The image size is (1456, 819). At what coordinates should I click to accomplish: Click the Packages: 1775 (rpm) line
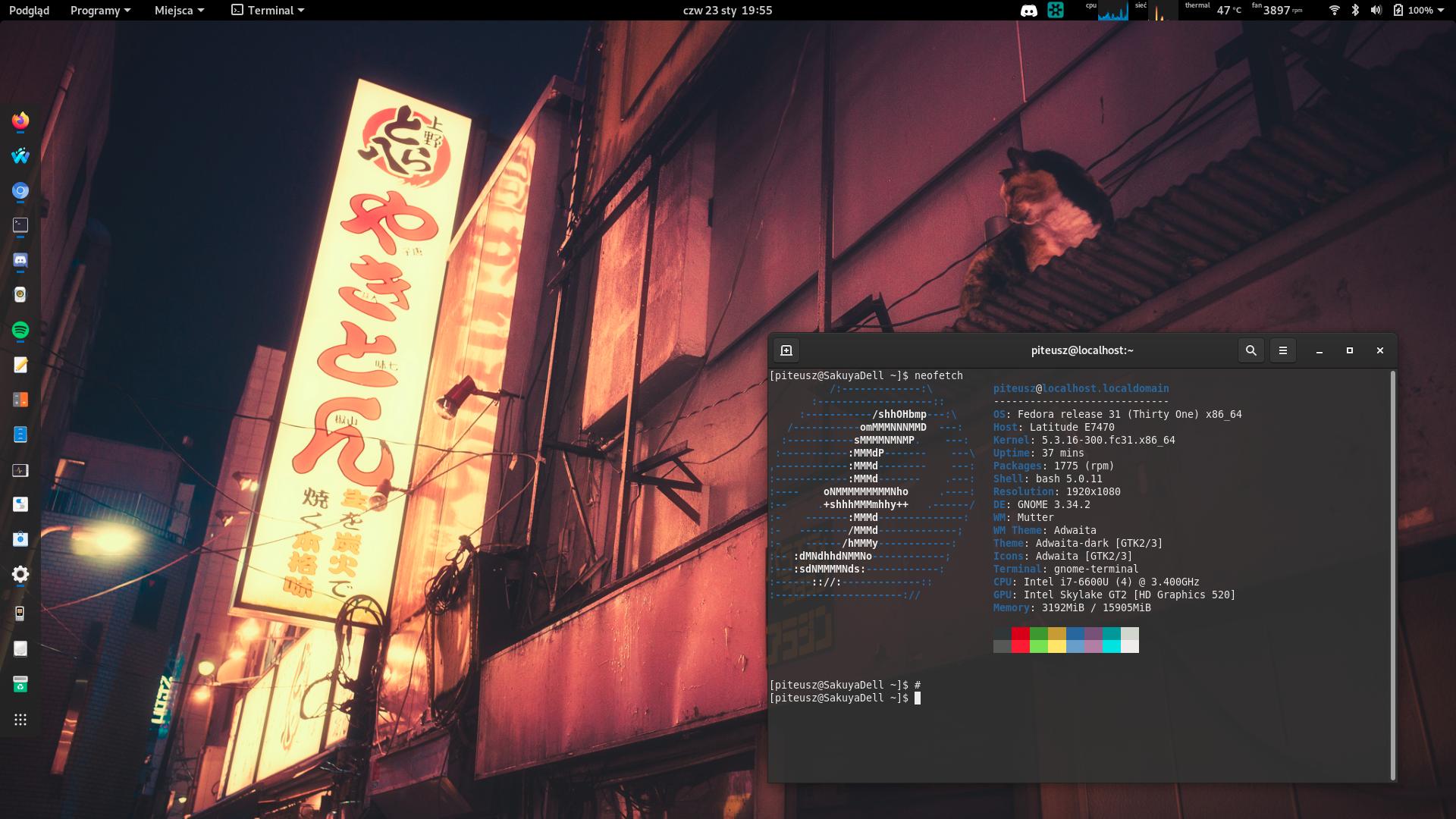tap(1053, 466)
